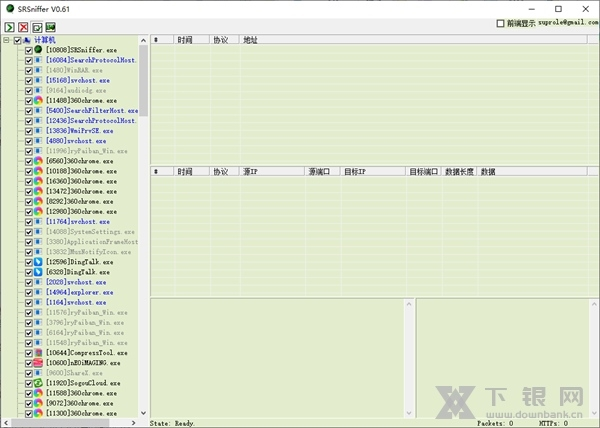Select [10600]nEOiMAGING.exe in process tree
600x428 pixels.
point(80,362)
